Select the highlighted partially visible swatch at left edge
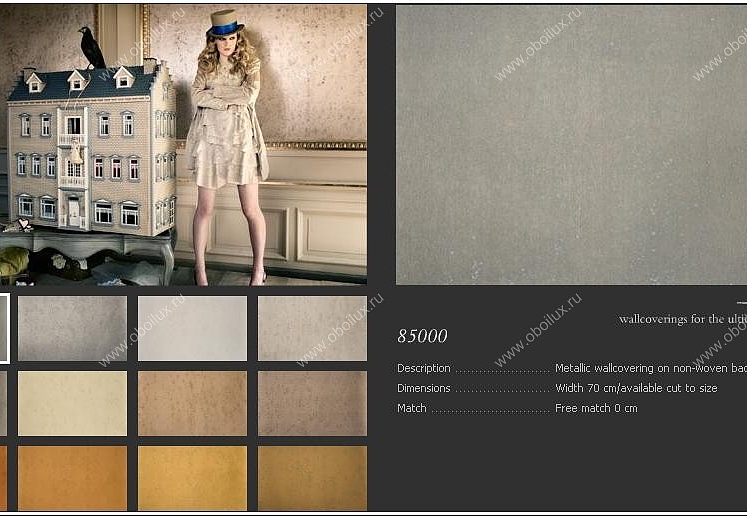 coord(4,328)
